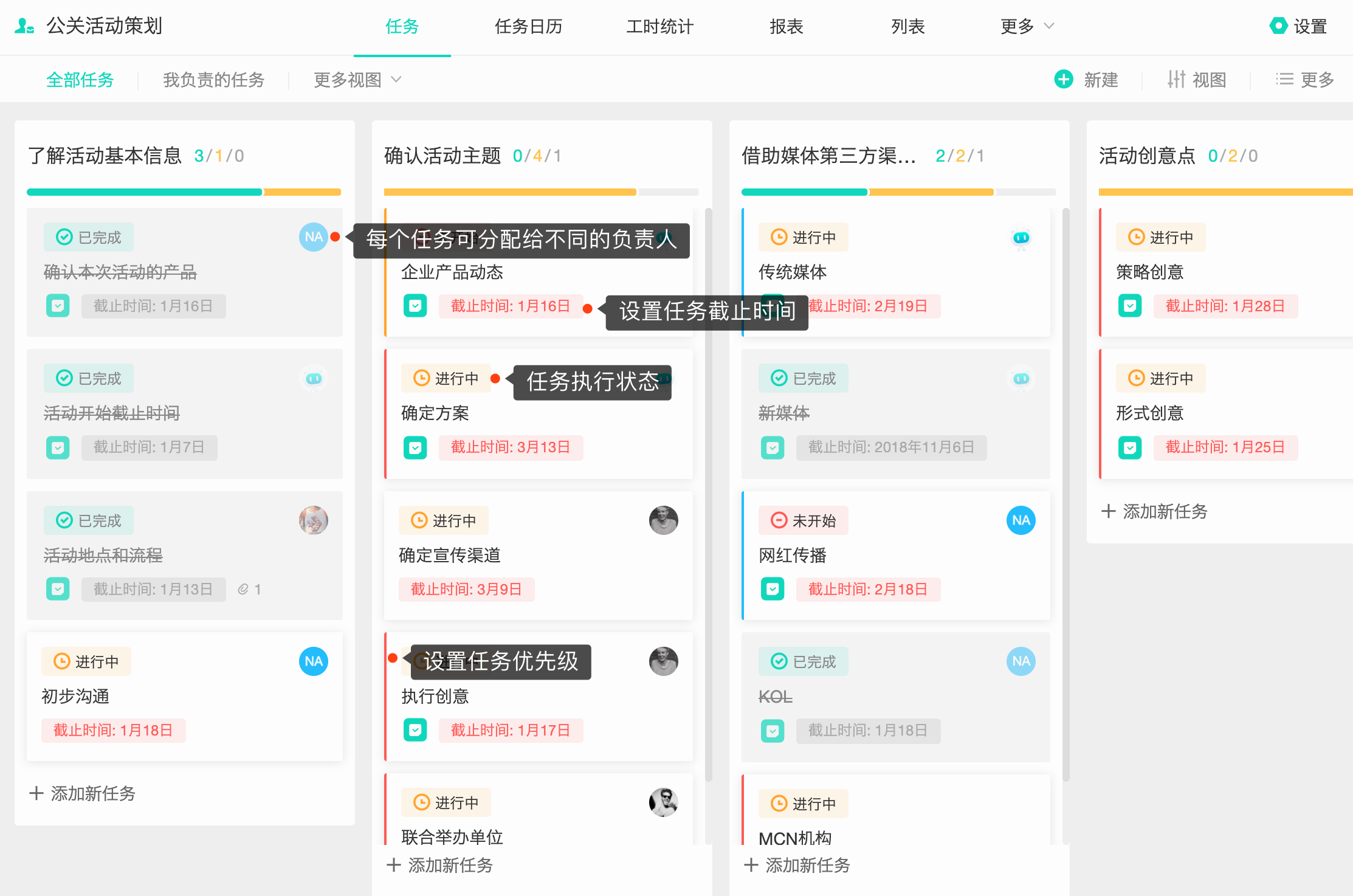Click assignee photo on 确定宣传渠道 card
The image size is (1353, 896).
coord(663,520)
